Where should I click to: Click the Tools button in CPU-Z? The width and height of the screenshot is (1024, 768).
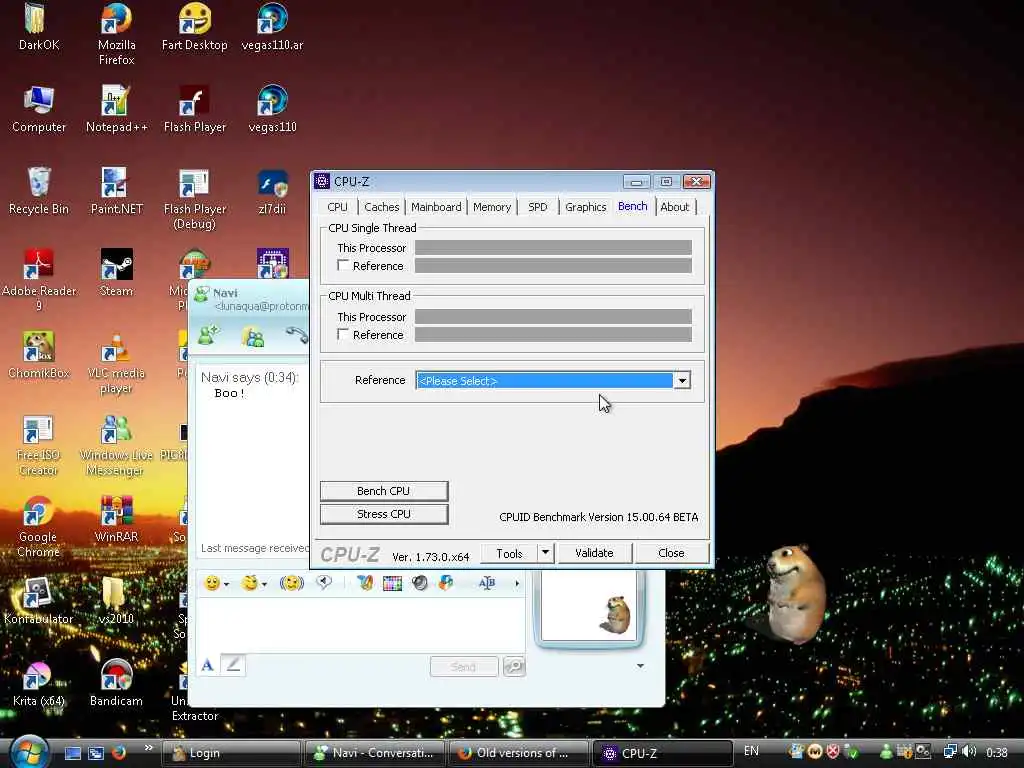click(509, 553)
